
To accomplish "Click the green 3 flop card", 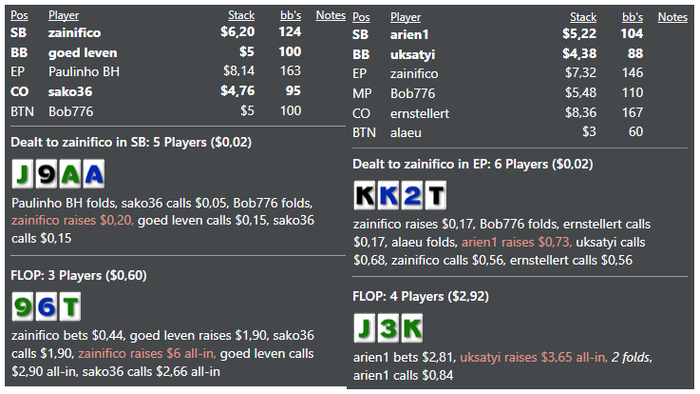I will coord(388,328).
